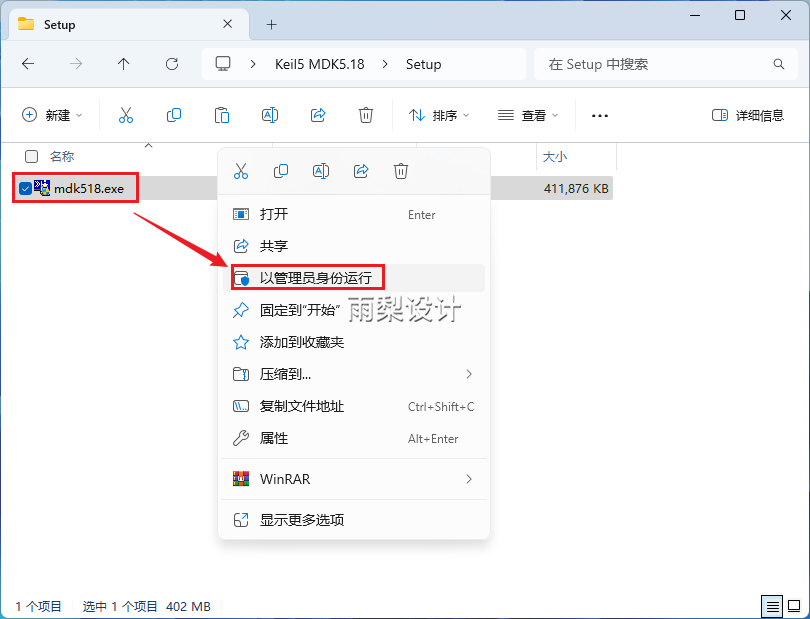This screenshot has height=619, width=810.
Task: Switch to large icons view in status bar
Action: click(x=795, y=606)
